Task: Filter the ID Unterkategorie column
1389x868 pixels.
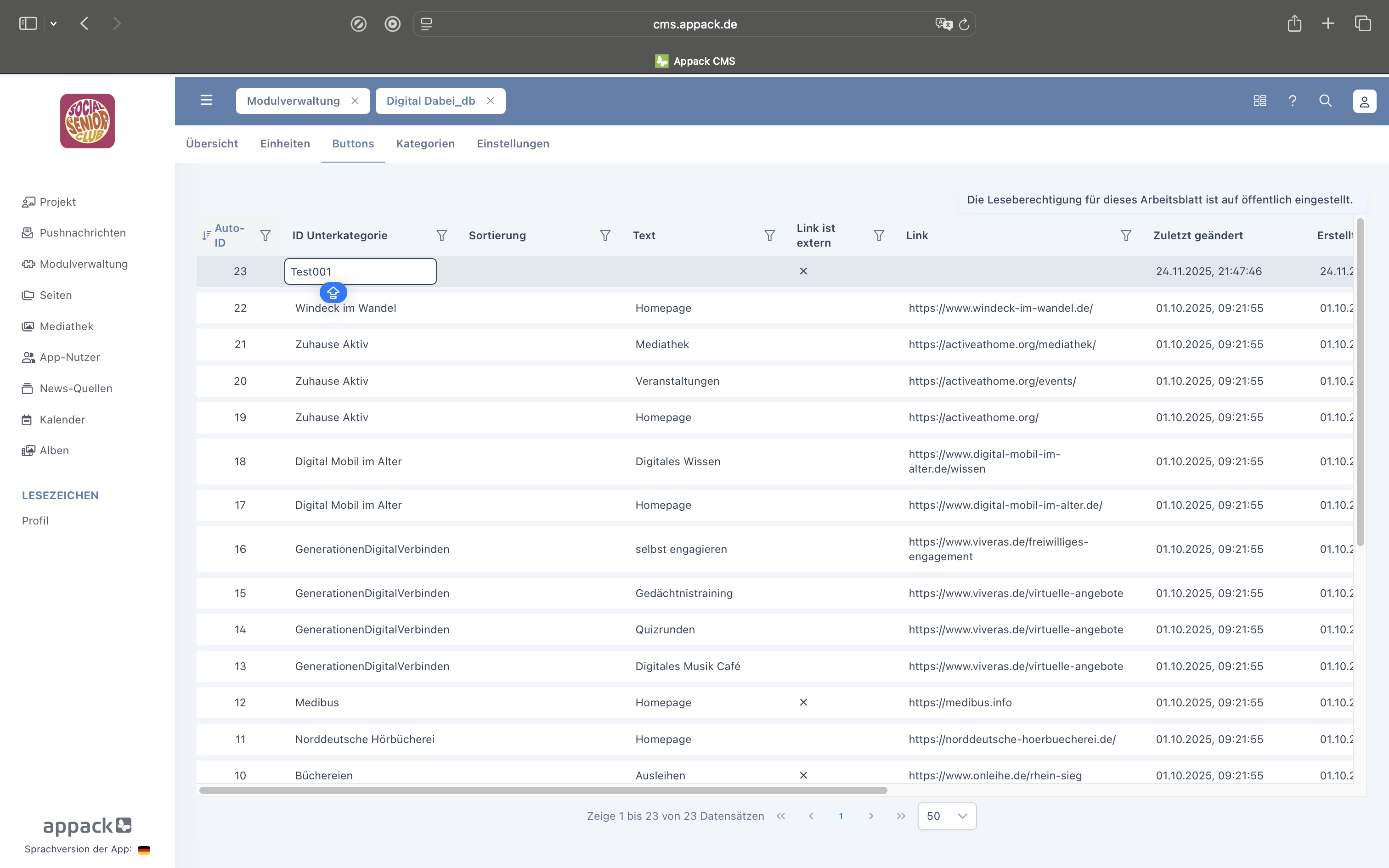Action: coord(441,235)
